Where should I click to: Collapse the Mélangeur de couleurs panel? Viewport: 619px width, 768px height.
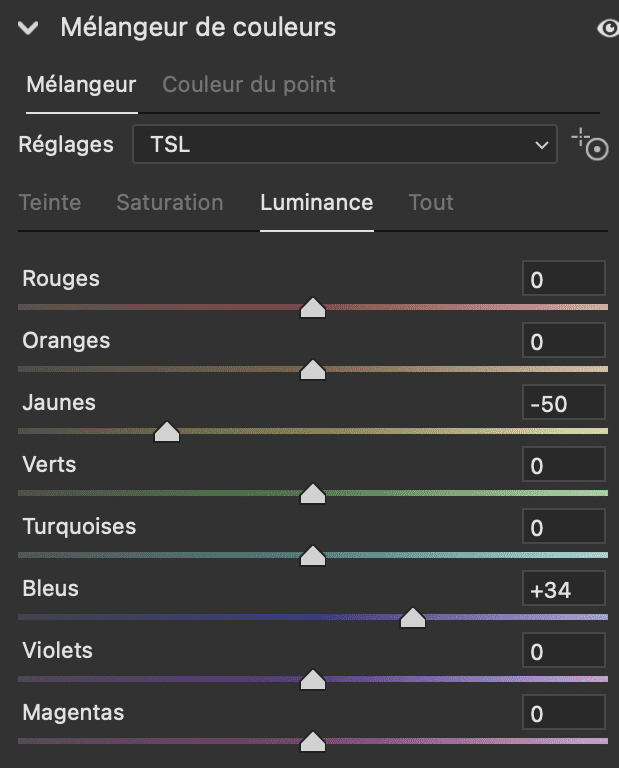(x=28, y=28)
